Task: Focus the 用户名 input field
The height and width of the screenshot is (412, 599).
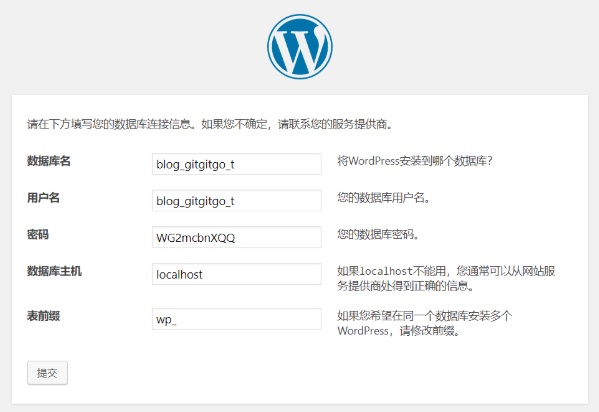Action: click(x=236, y=201)
